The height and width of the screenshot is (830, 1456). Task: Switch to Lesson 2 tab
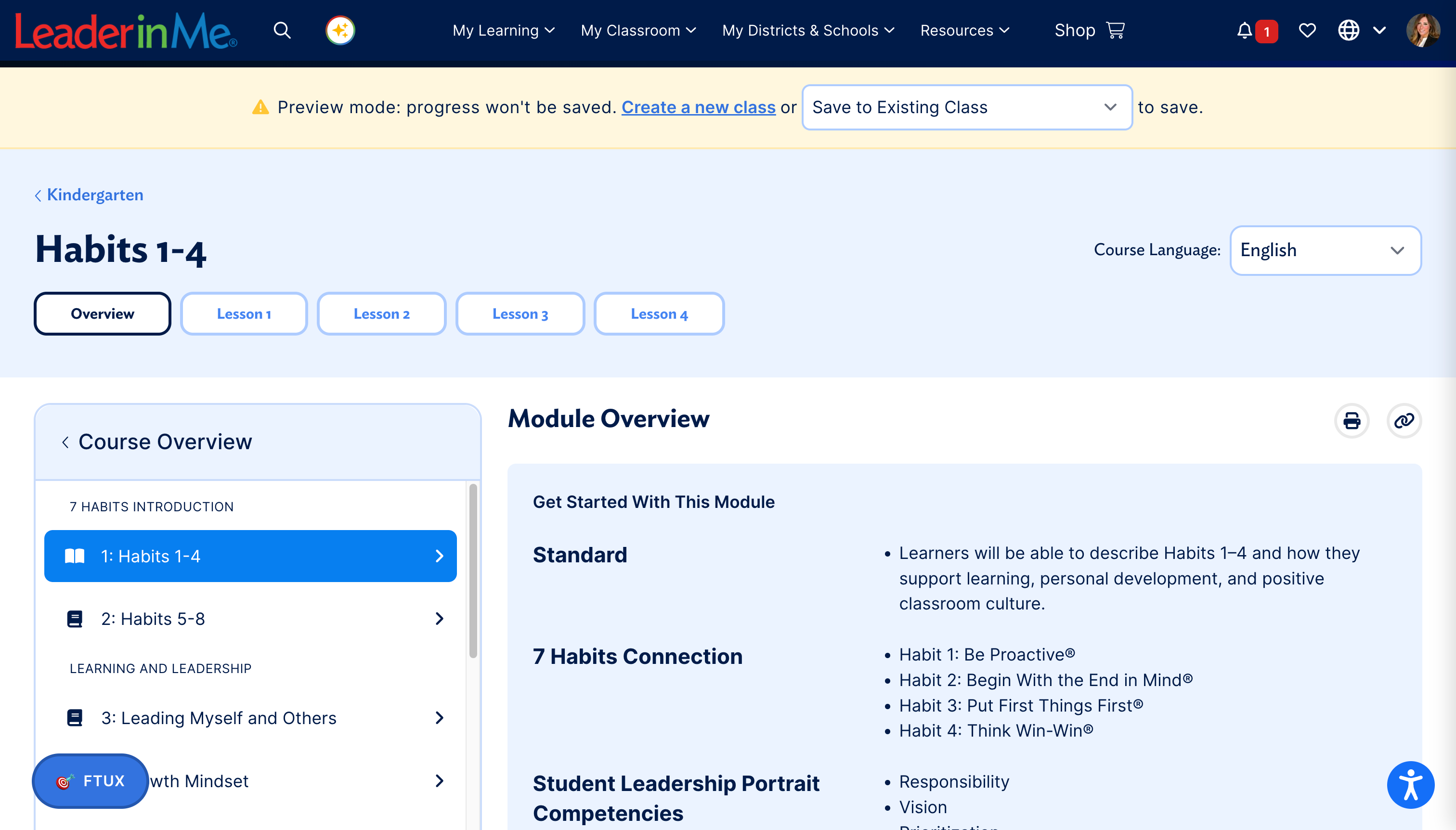pos(381,313)
